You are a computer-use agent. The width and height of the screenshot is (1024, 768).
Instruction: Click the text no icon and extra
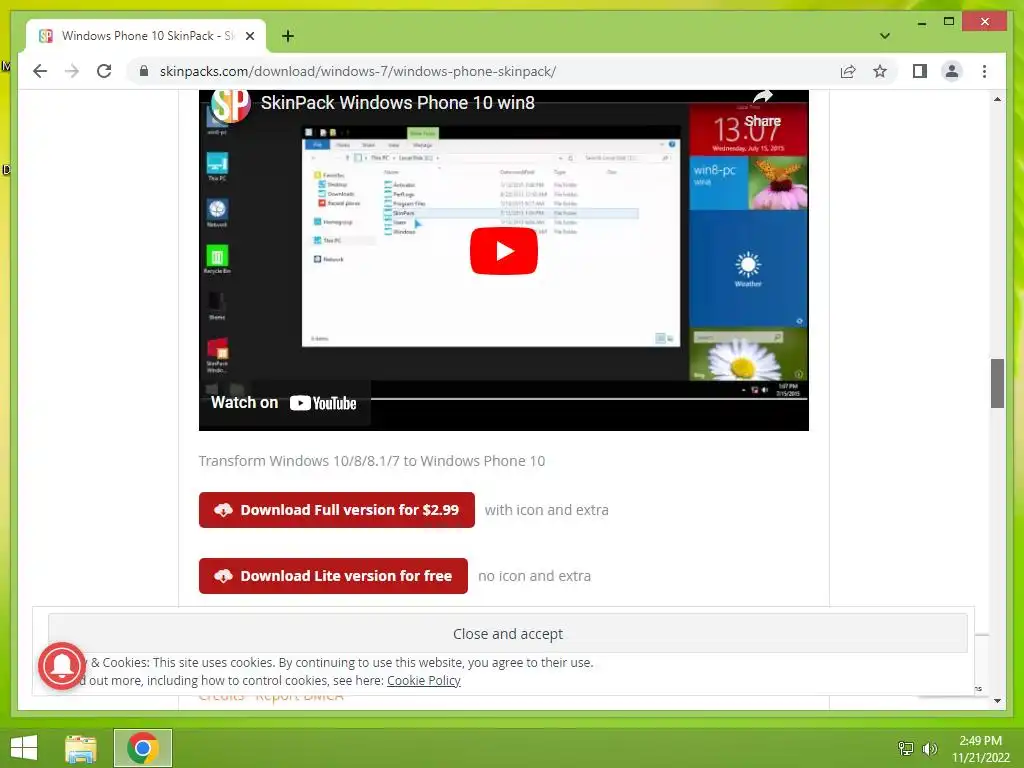534,576
